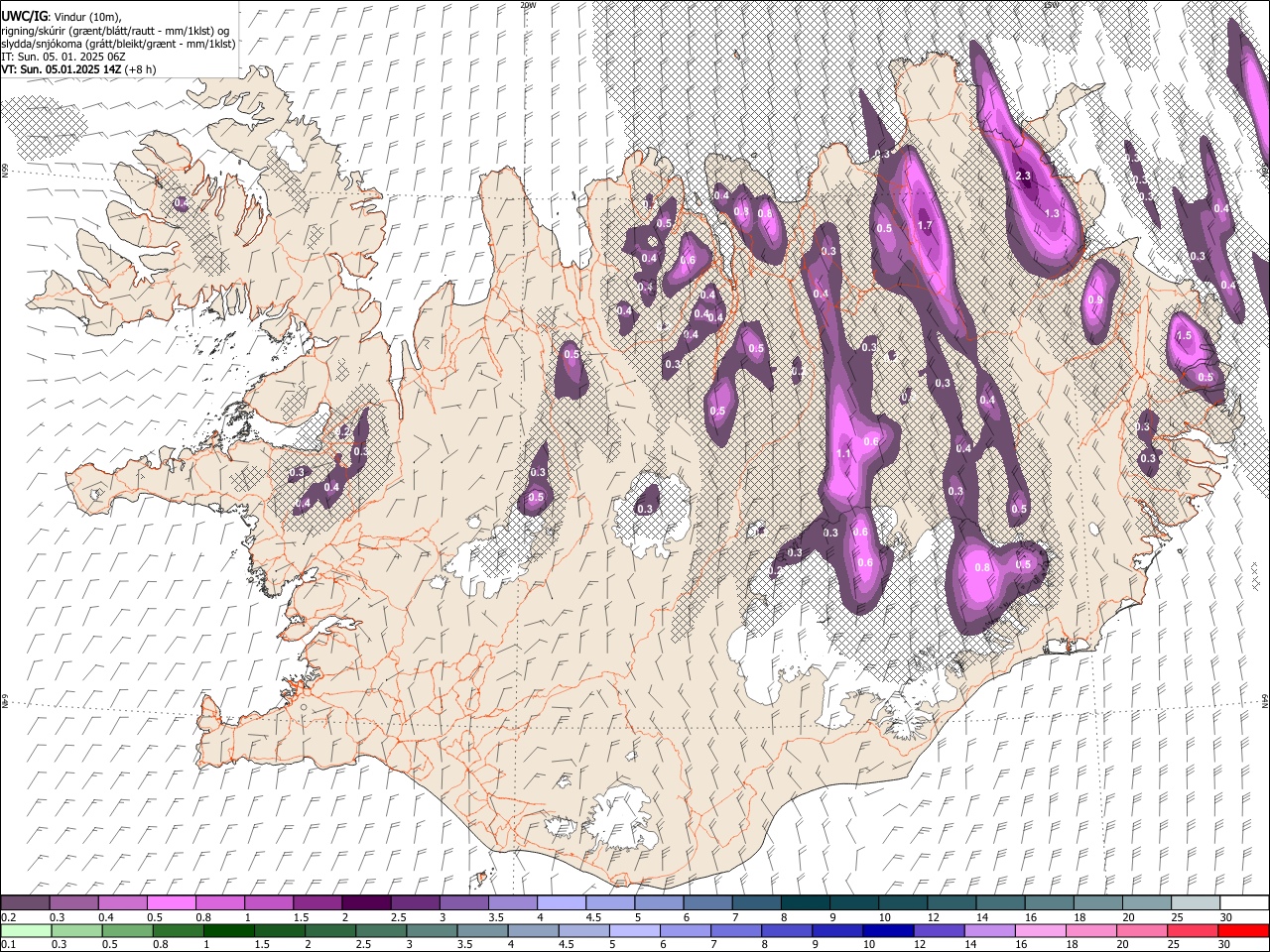This screenshot has height=952, width=1270.
Task: Click the 'slydda/snjókoma' legend description line
Action: click(118, 44)
